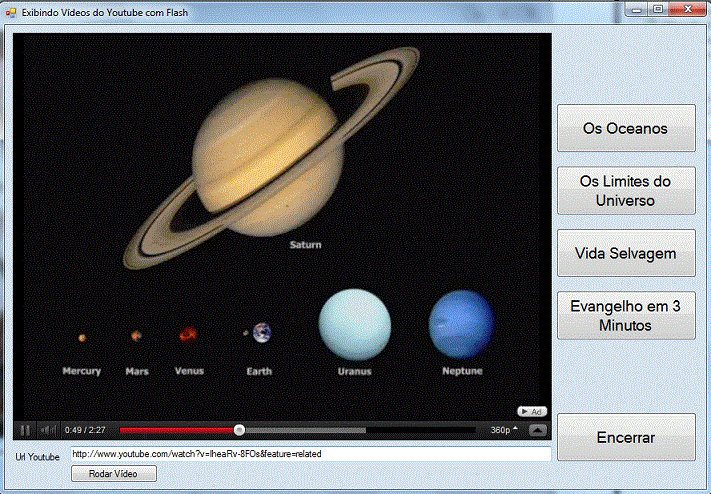Play the Os Limites do Universo video
The image size is (711, 494).
tap(626, 191)
